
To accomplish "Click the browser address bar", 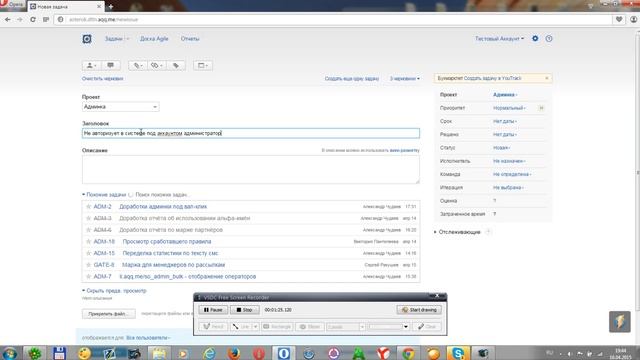I will tap(333, 19).
